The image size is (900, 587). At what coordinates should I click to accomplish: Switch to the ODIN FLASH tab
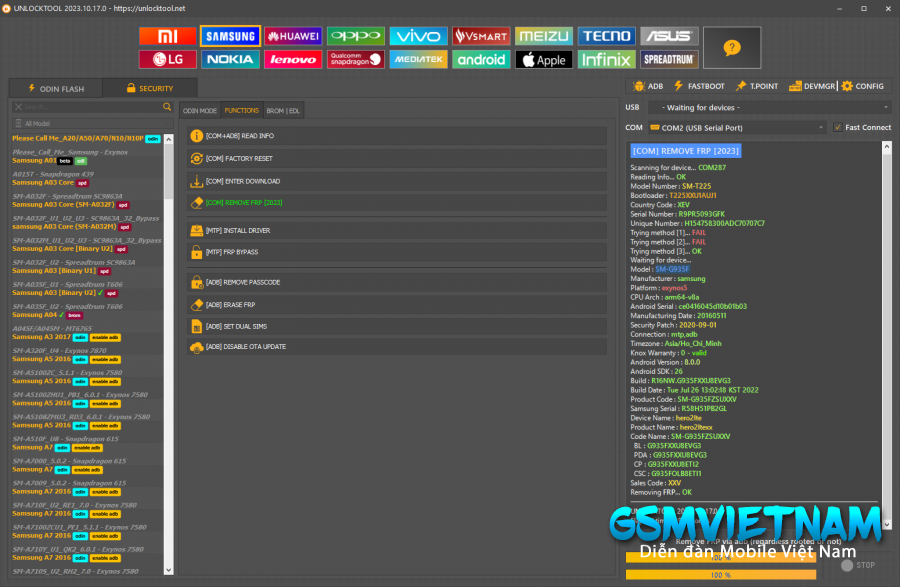click(x=56, y=88)
